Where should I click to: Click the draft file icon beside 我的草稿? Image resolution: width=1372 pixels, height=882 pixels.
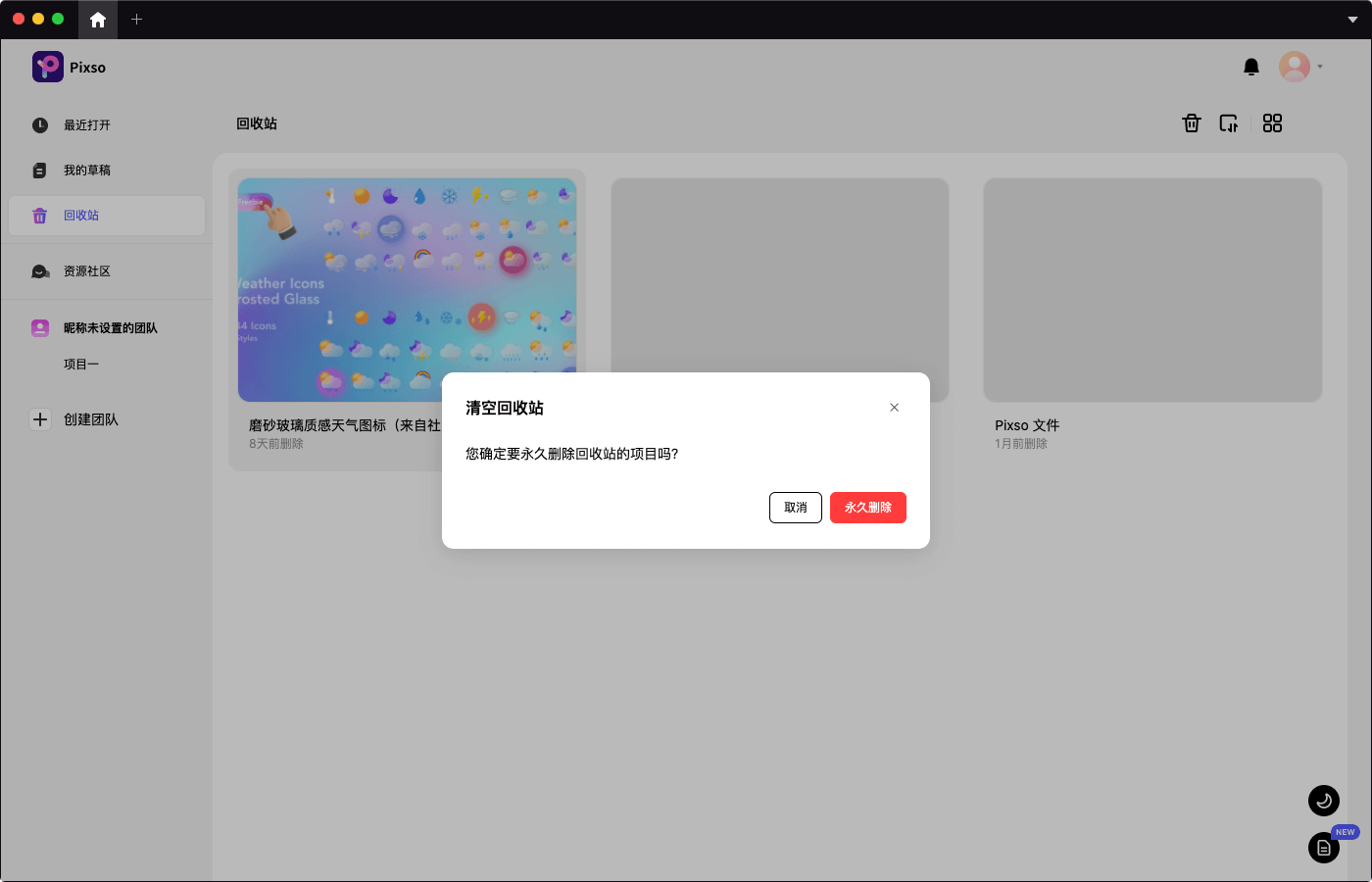(40, 171)
